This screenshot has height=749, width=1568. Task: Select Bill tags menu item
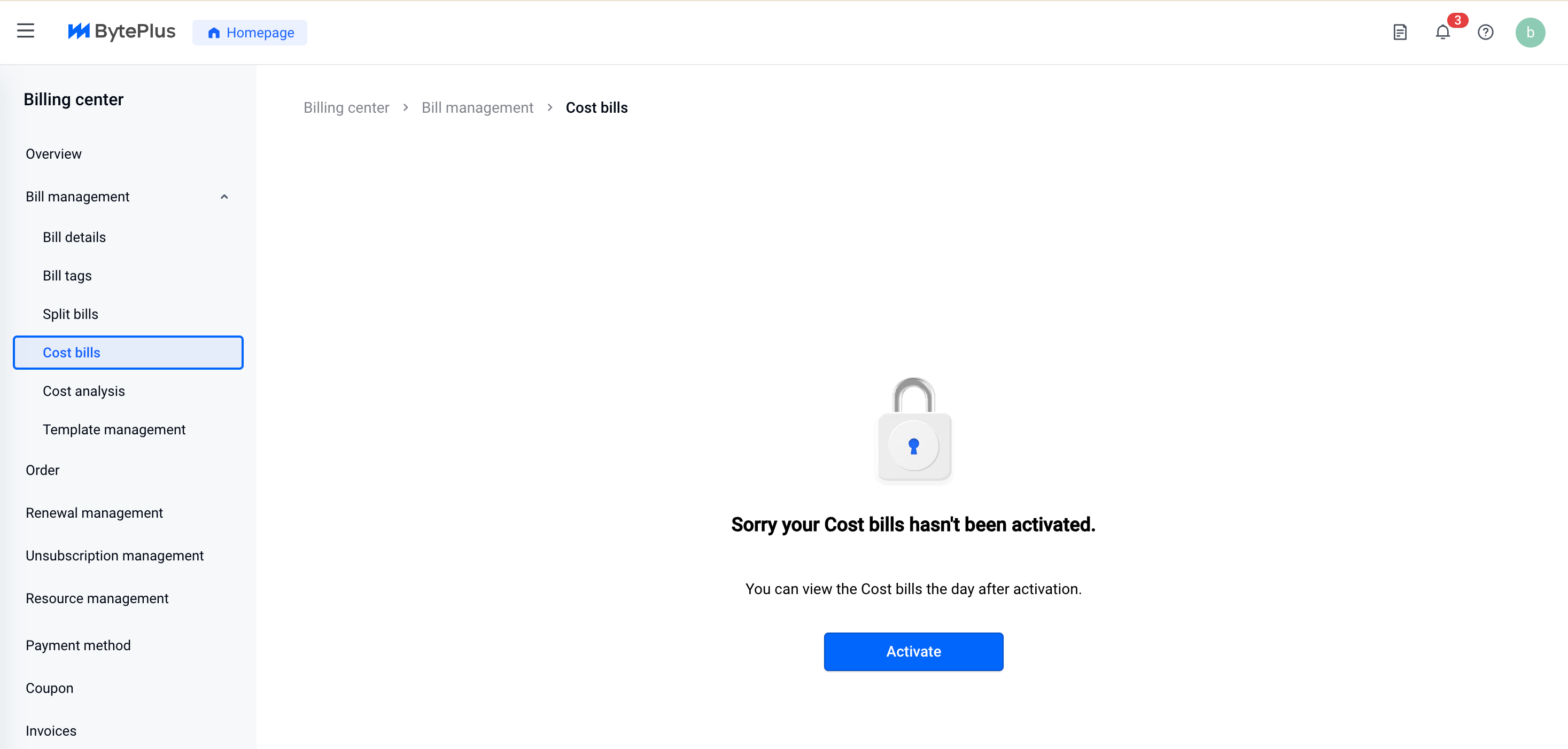click(x=67, y=276)
